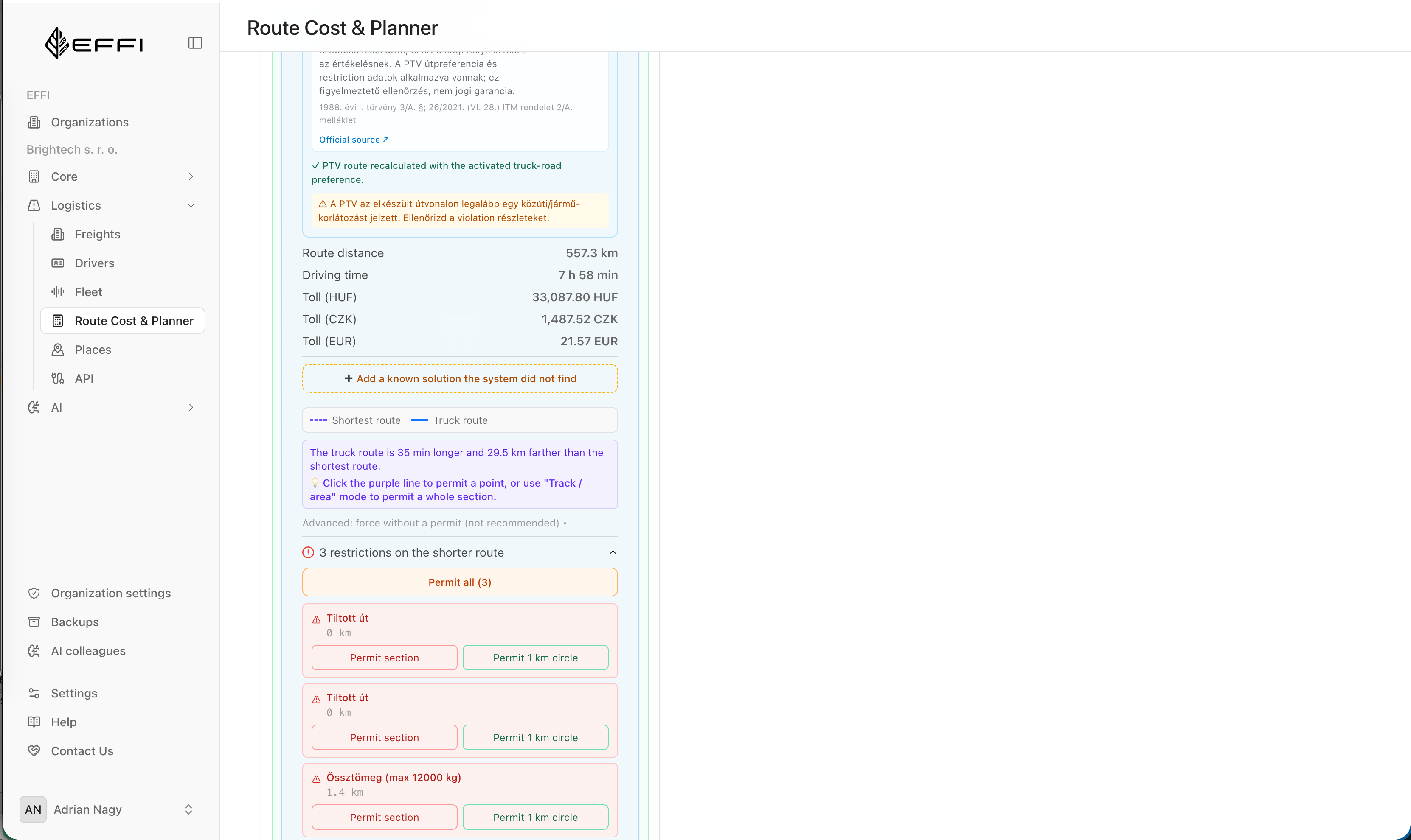Click the Backups archive icon
This screenshot has height=840, width=1411.
click(x=34, y=622)
